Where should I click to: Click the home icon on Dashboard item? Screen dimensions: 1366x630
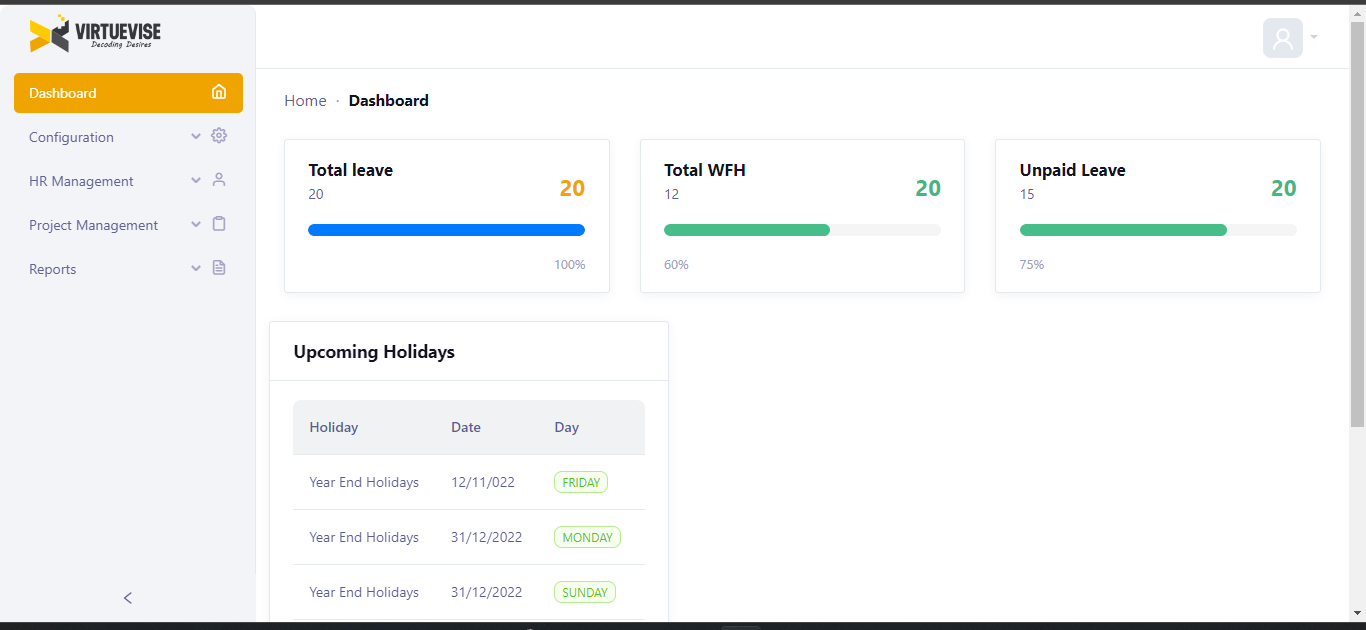(x=219, y=93)
